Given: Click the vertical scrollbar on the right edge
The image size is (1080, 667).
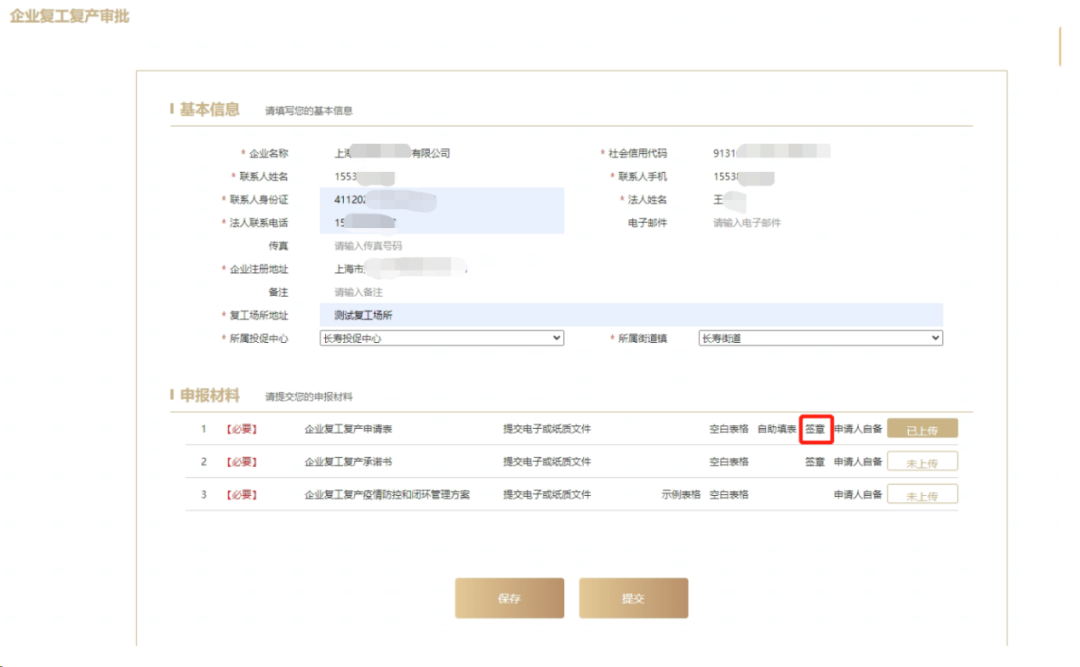Looking at the screenshot, I should (x=1059, y=47).
